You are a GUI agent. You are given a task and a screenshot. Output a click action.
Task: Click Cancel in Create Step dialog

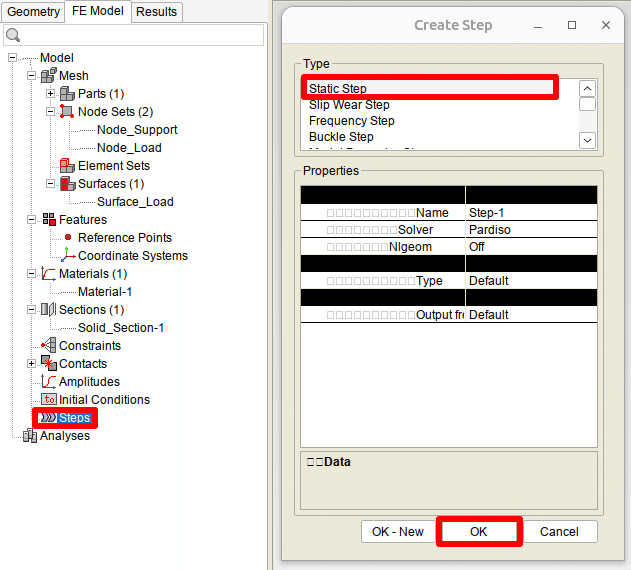(559, 531)
